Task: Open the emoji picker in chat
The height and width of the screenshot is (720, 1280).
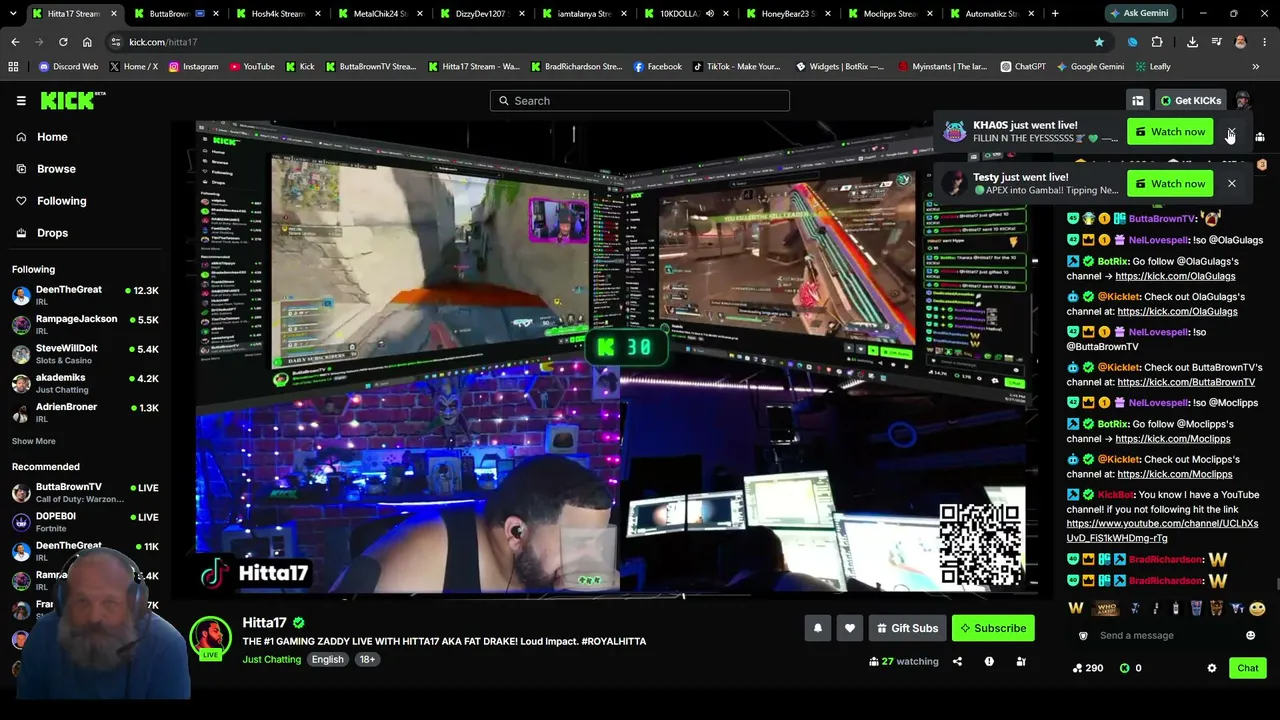Action: pos(1250,635)
